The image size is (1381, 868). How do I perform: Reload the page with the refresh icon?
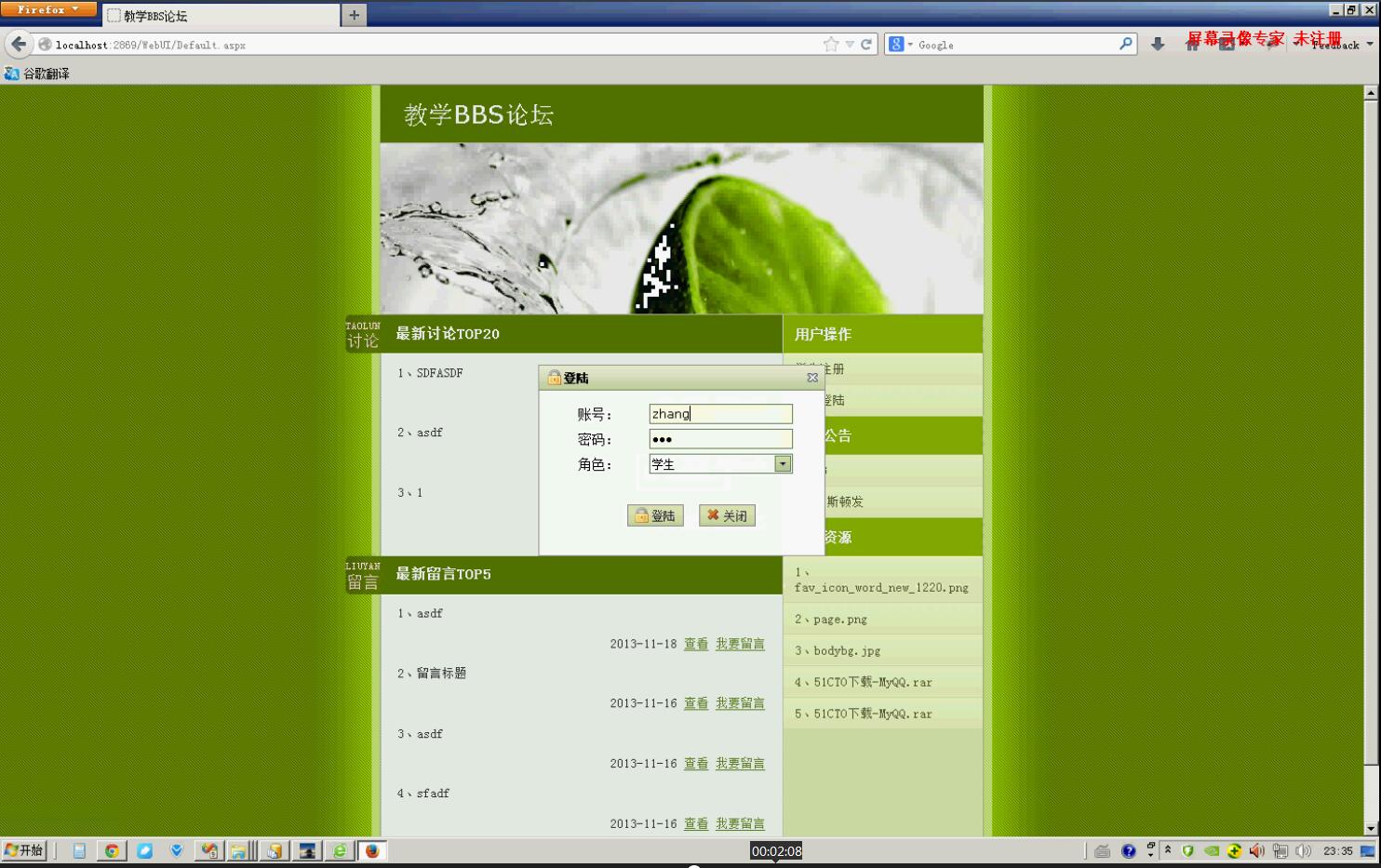point(866,44)
